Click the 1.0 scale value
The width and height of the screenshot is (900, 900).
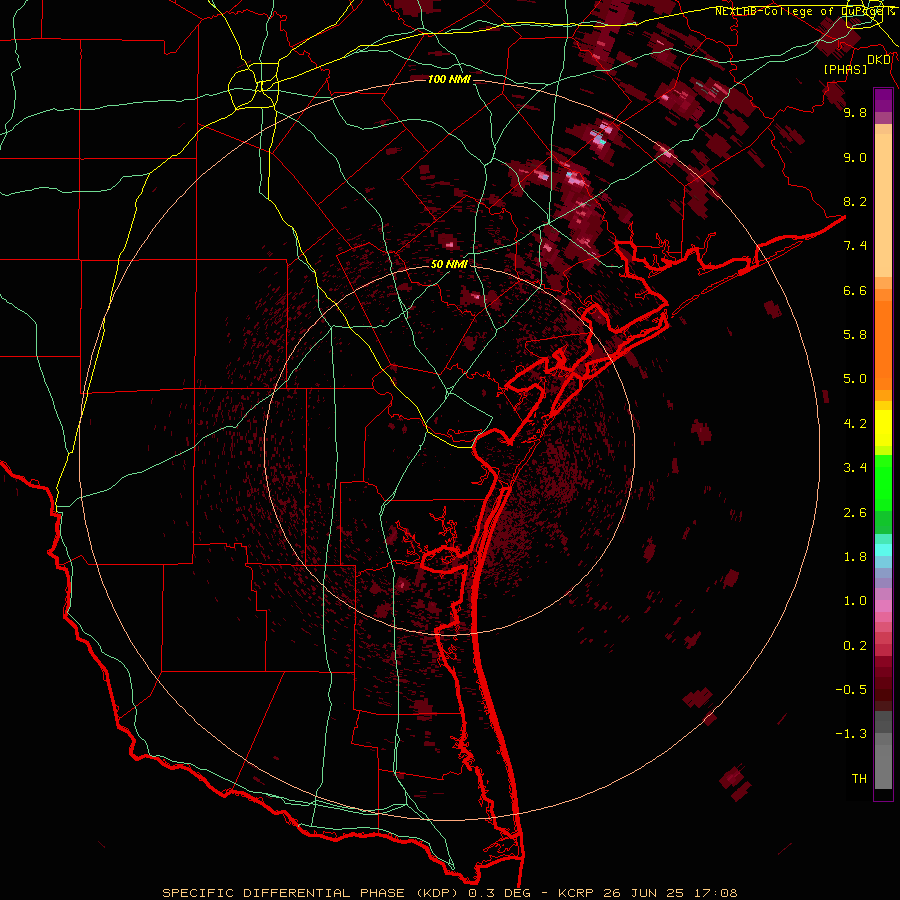tap(855, 601)
